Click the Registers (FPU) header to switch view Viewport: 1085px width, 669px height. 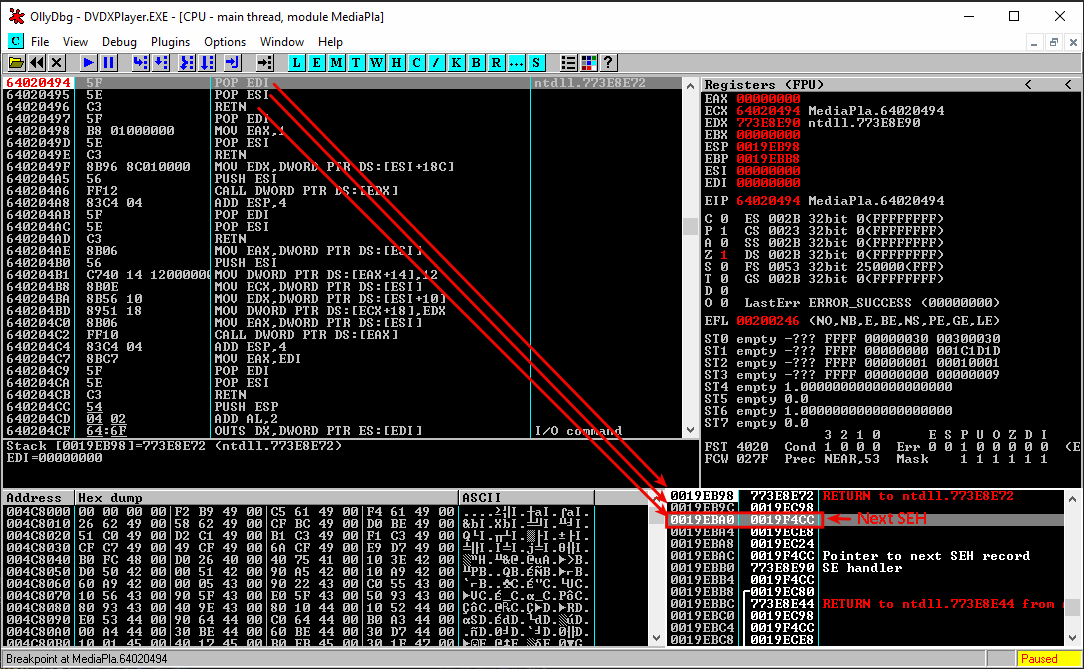point(764,84)
